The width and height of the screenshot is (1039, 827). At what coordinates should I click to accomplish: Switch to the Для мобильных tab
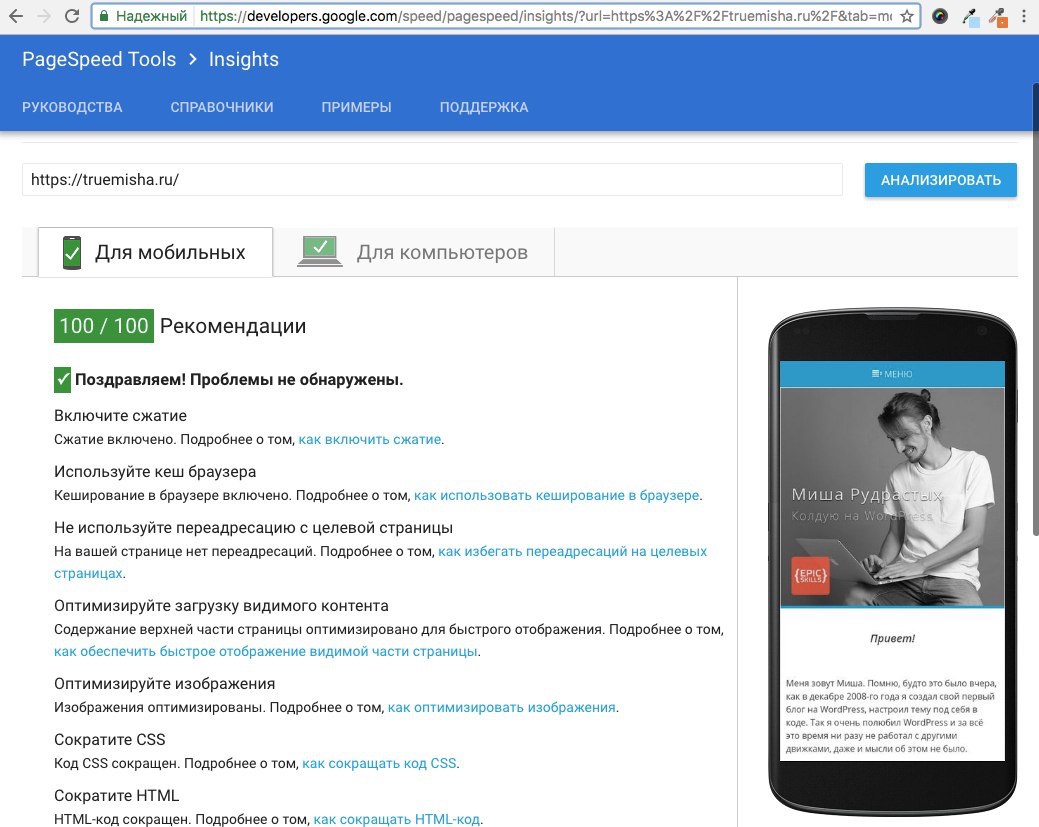tap(156, 252)
